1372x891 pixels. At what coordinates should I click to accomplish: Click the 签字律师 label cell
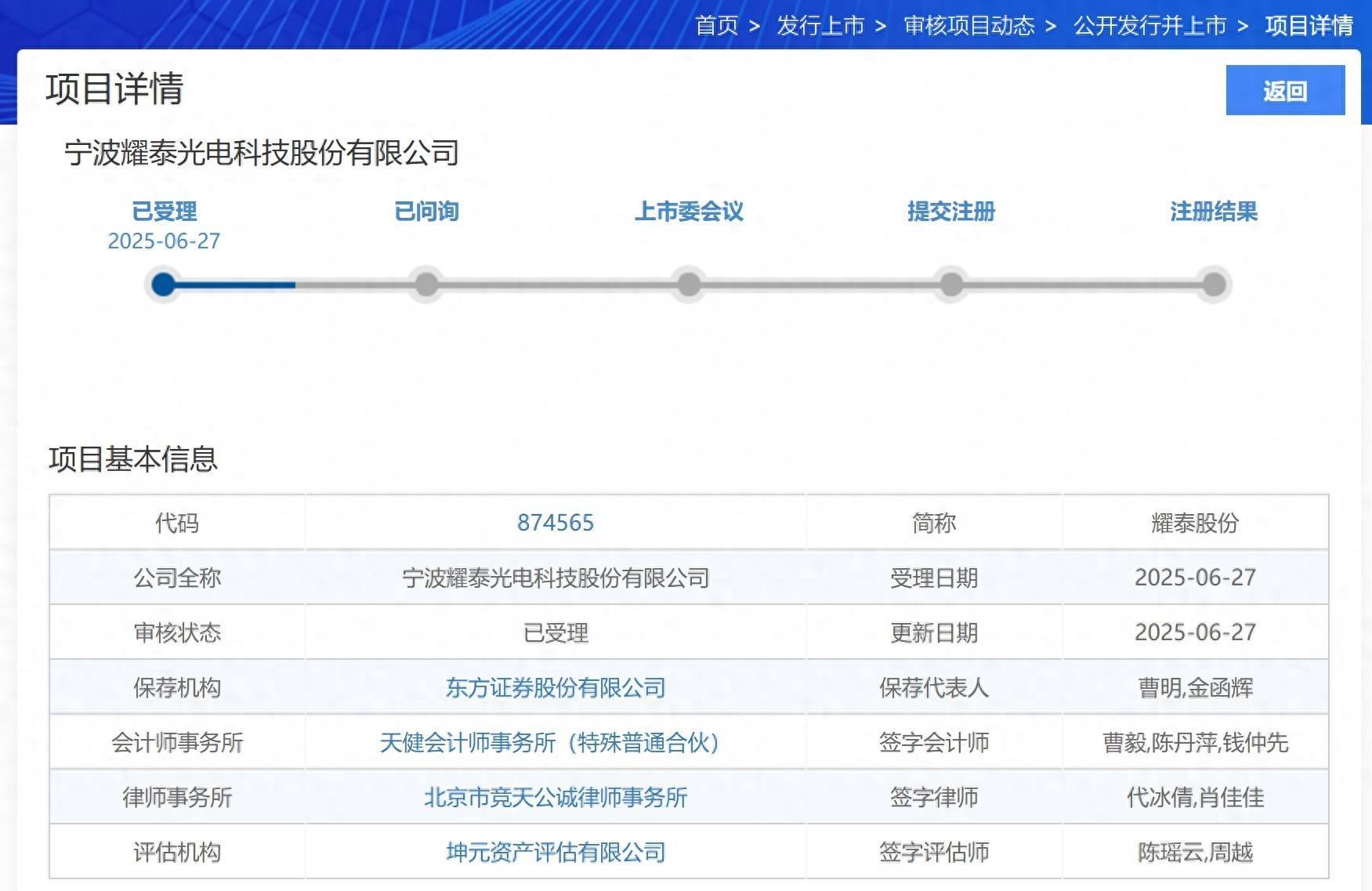coord(934,797)
